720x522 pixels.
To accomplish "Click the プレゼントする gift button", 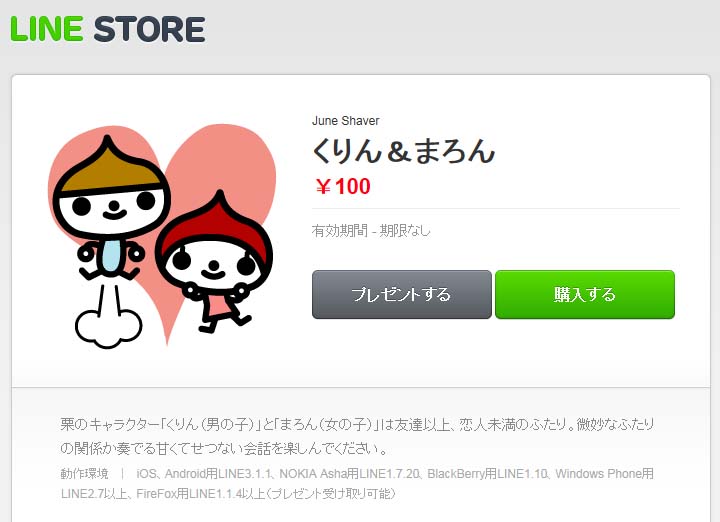I will coord(402,294).
